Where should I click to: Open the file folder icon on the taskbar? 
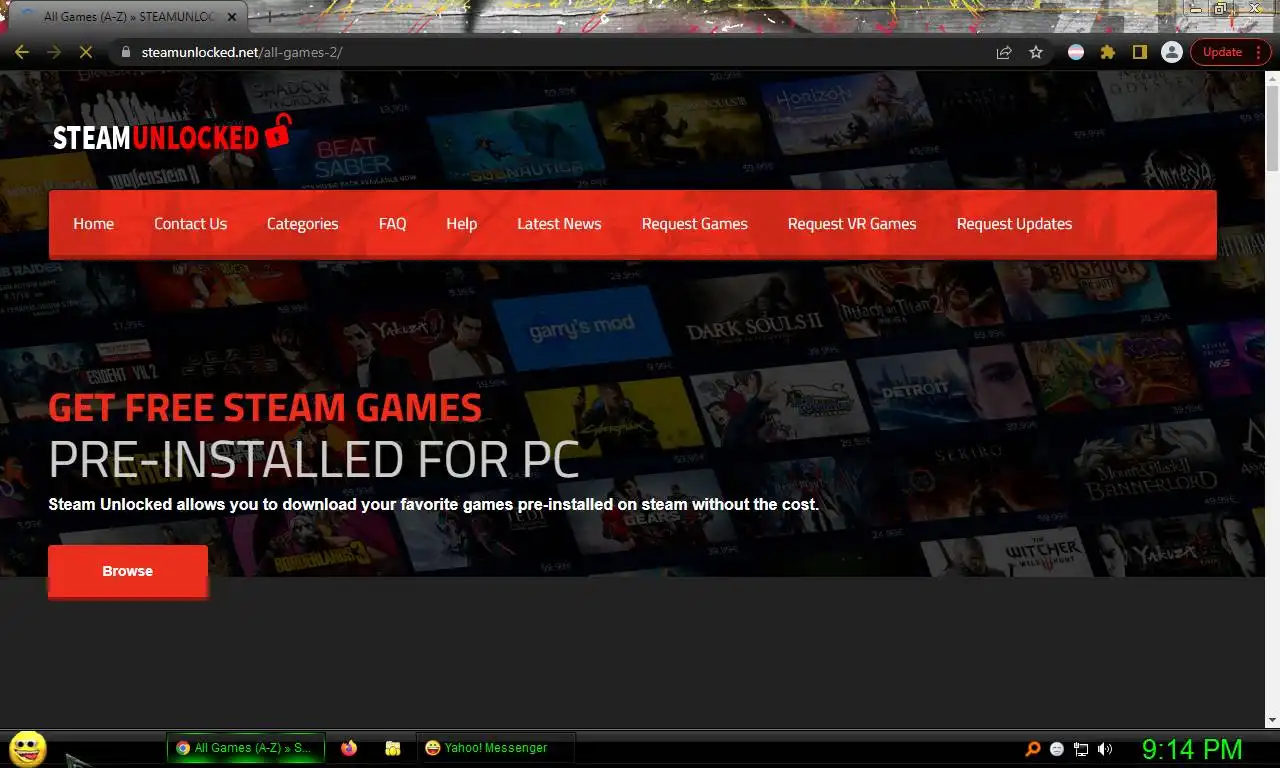393,748
